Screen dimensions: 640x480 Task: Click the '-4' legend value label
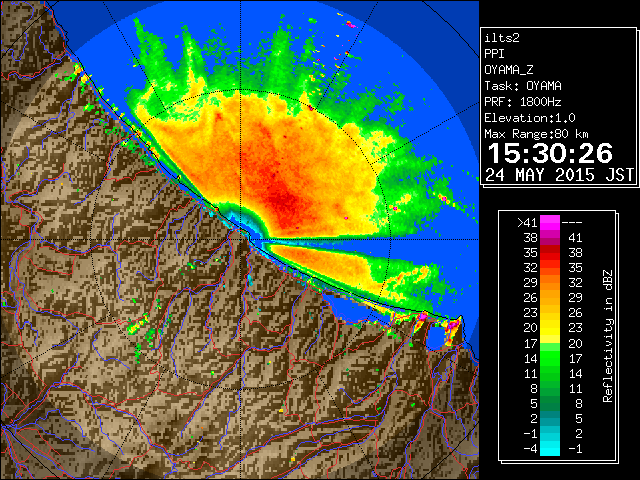pyautogui.click(x=530, y=449)
